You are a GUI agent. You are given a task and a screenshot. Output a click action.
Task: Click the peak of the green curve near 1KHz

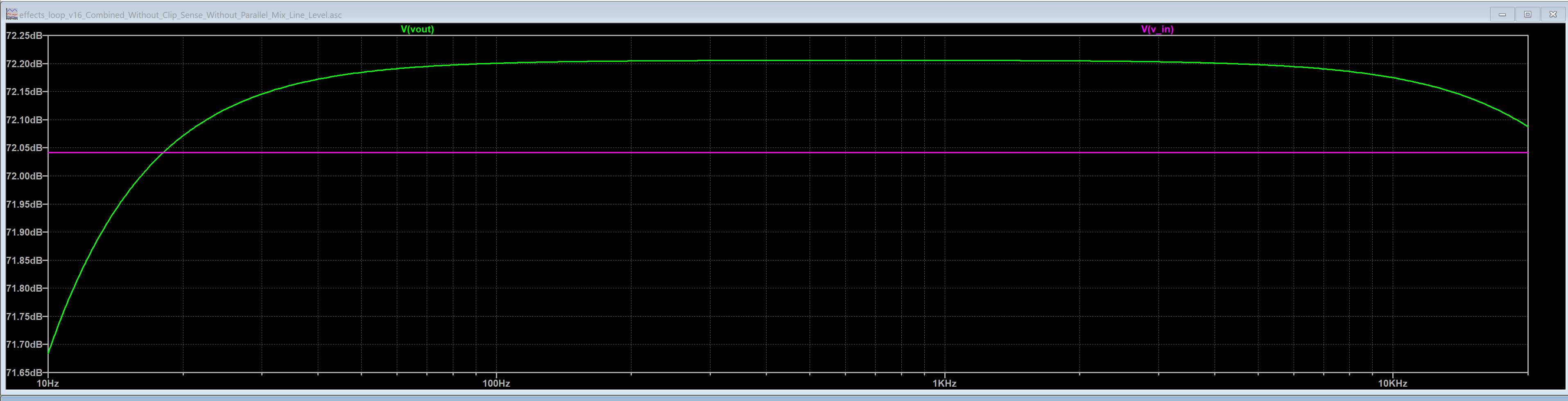(945, 61)
